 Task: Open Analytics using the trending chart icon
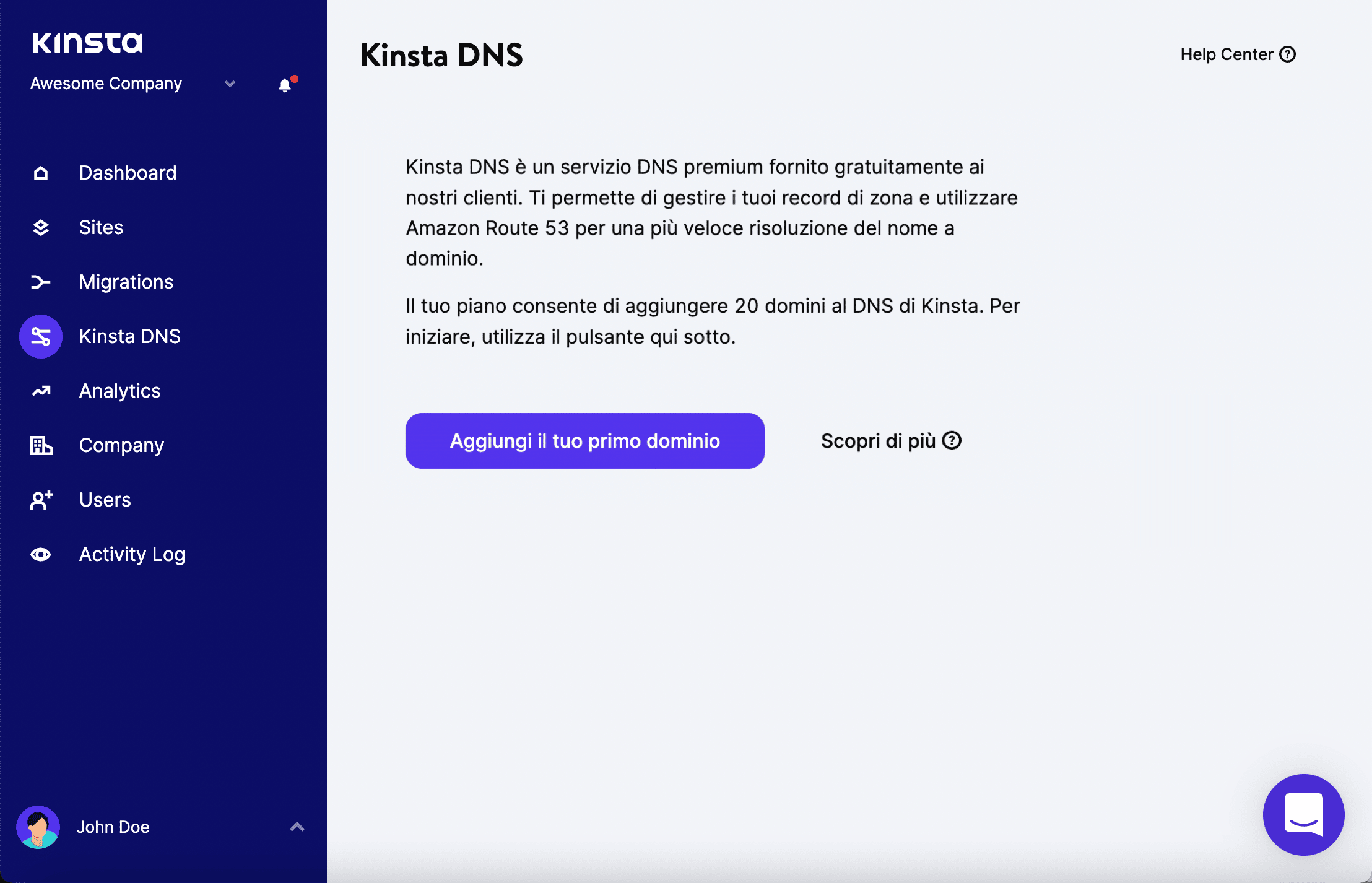coord(41,391)
